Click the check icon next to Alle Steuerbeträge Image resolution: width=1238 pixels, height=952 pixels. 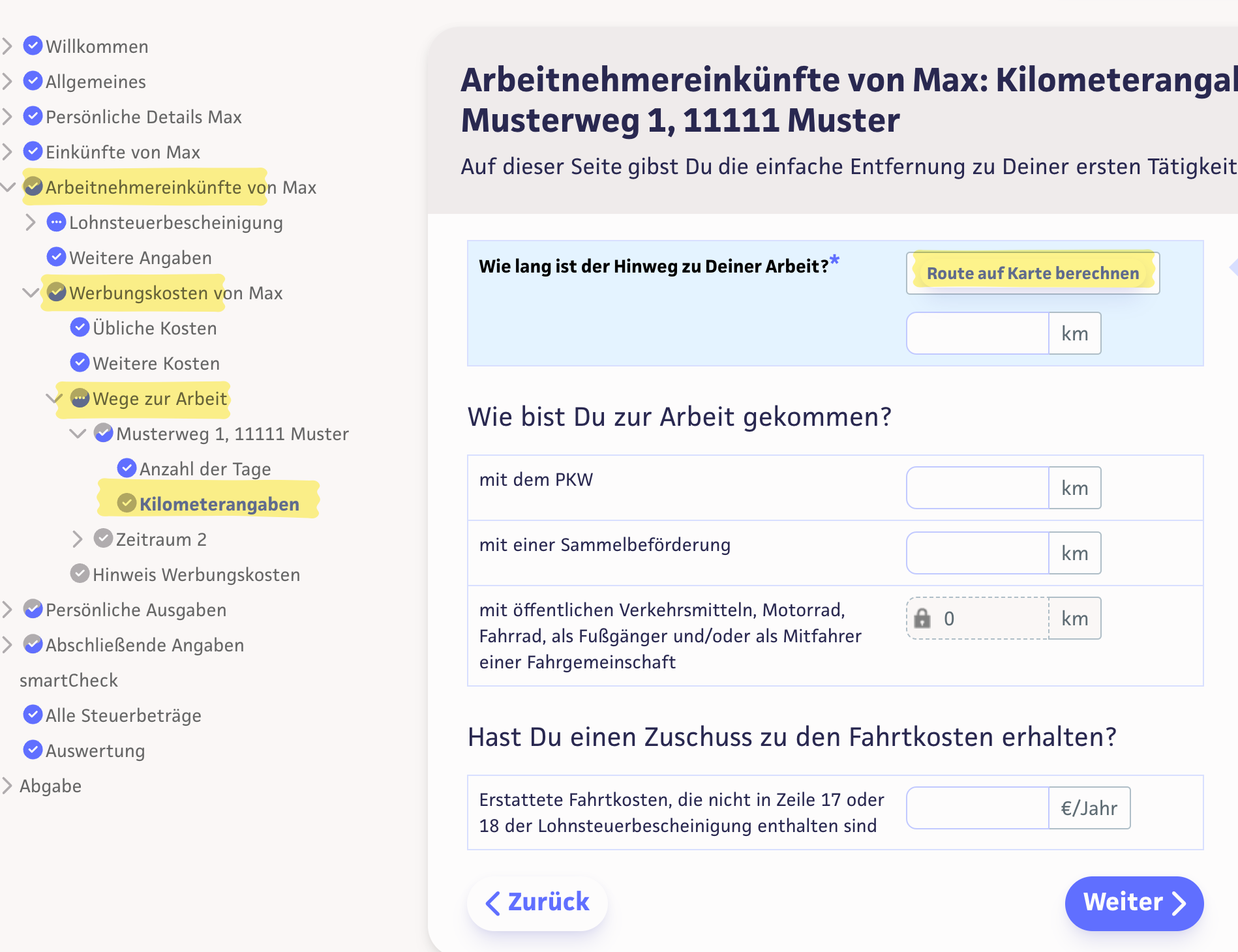pos(33,715)
